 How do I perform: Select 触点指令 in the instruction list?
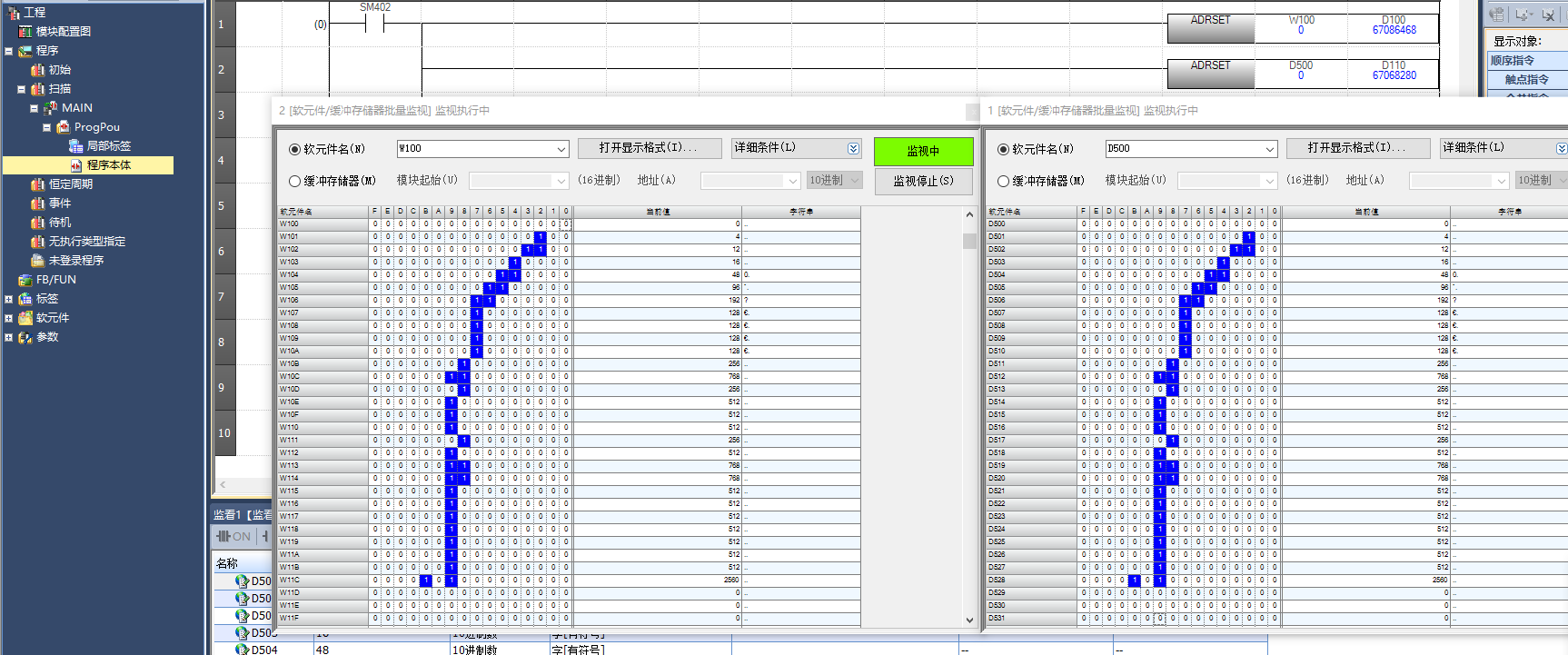click(1526, 80)
